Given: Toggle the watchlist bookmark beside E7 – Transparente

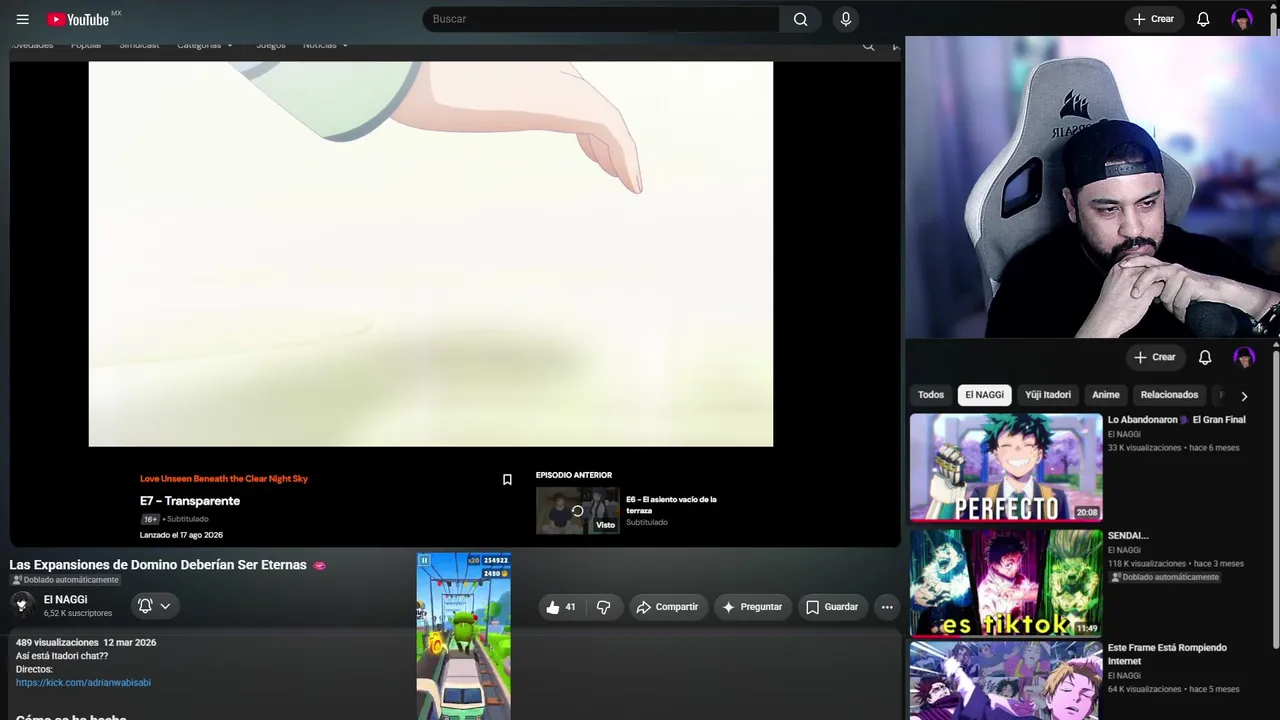Looking at the screenshot, I should tap(507, 480).
